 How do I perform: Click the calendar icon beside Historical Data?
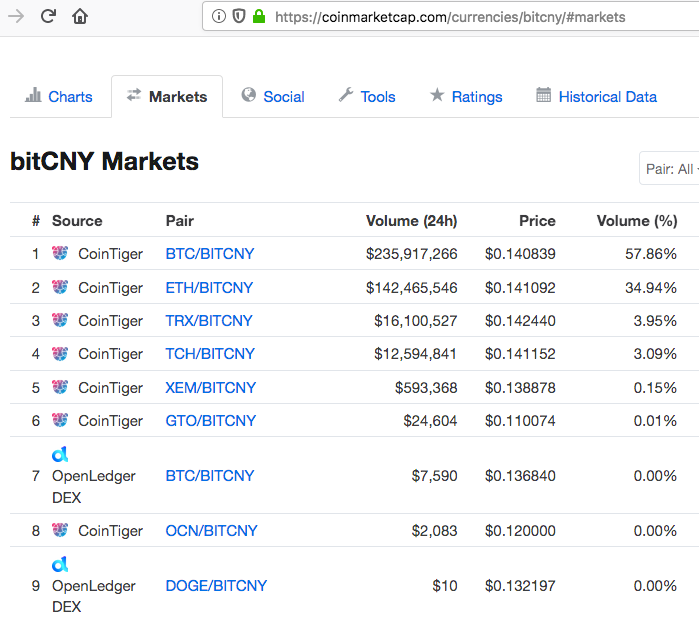(x=543, y=95)
